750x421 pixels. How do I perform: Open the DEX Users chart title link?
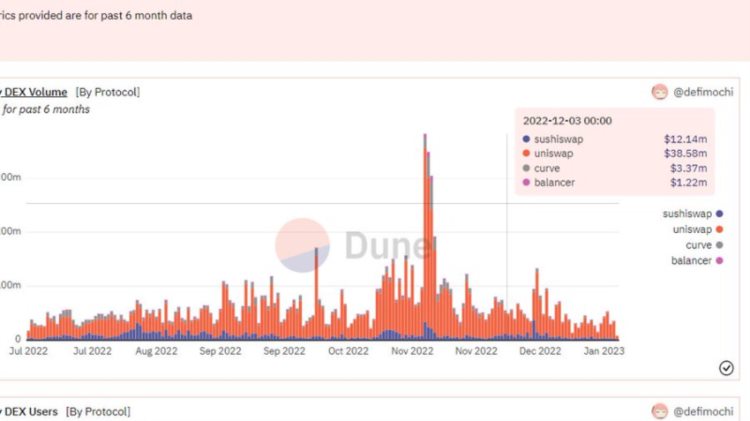32,411
